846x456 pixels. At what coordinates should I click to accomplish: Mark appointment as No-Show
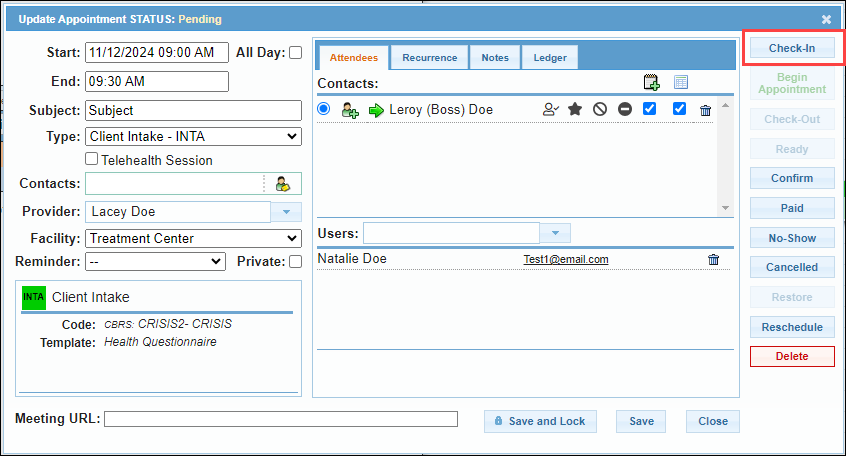point(792,238)
